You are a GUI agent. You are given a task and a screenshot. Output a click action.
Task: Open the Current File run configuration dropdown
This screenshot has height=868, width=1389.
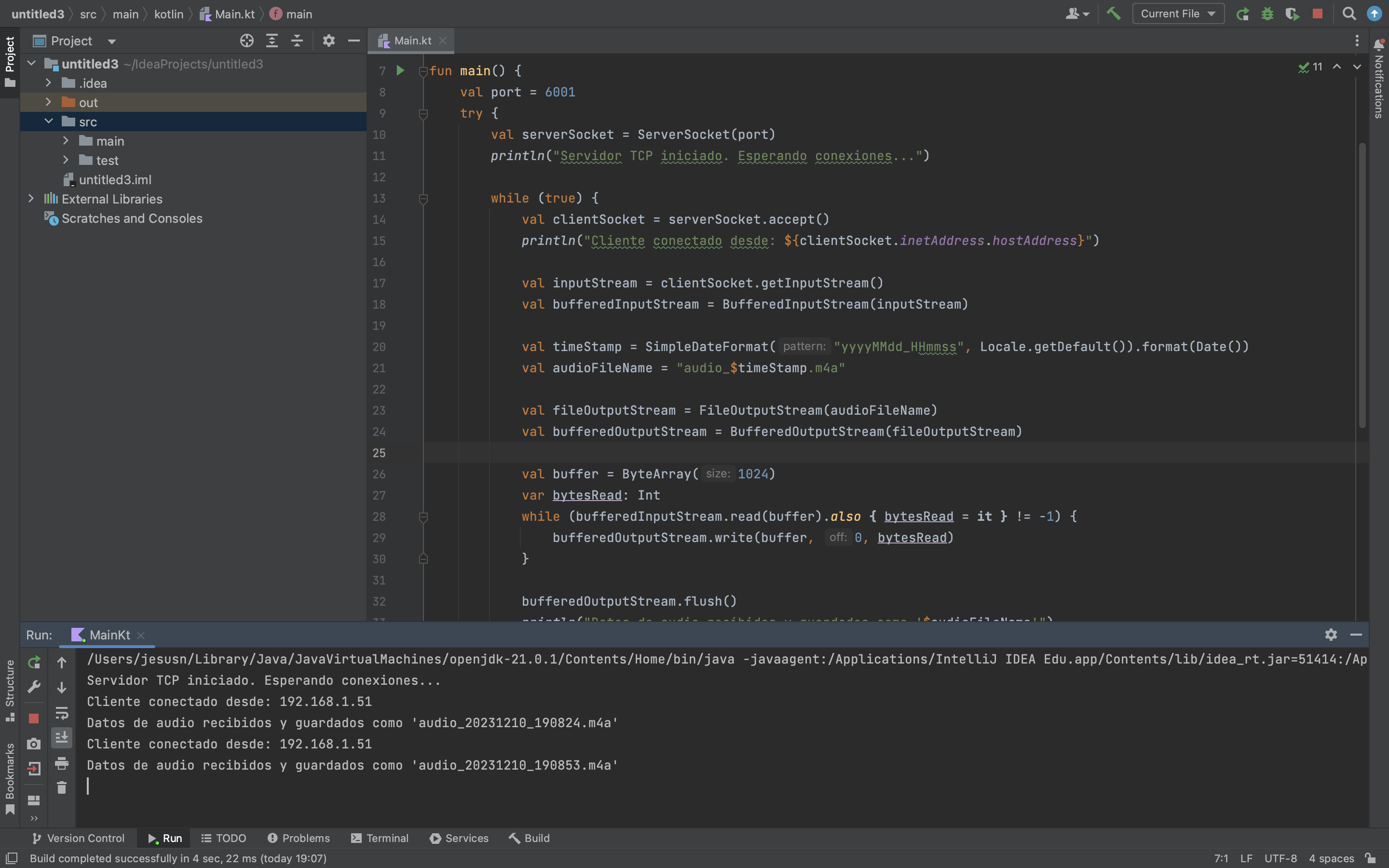(1178, 14)
